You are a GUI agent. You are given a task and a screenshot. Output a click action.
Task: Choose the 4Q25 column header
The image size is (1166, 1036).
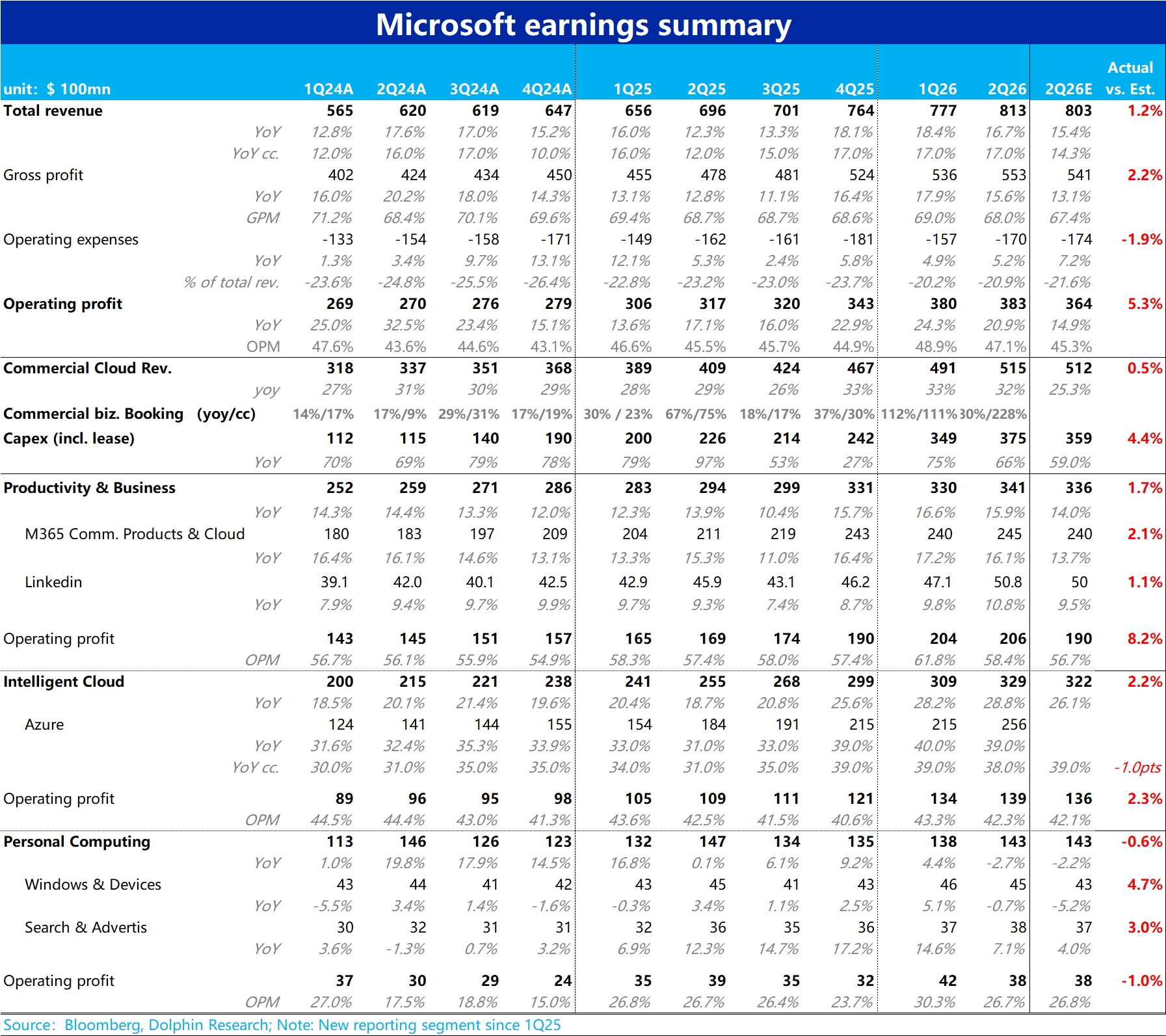[x=855, y=89]
